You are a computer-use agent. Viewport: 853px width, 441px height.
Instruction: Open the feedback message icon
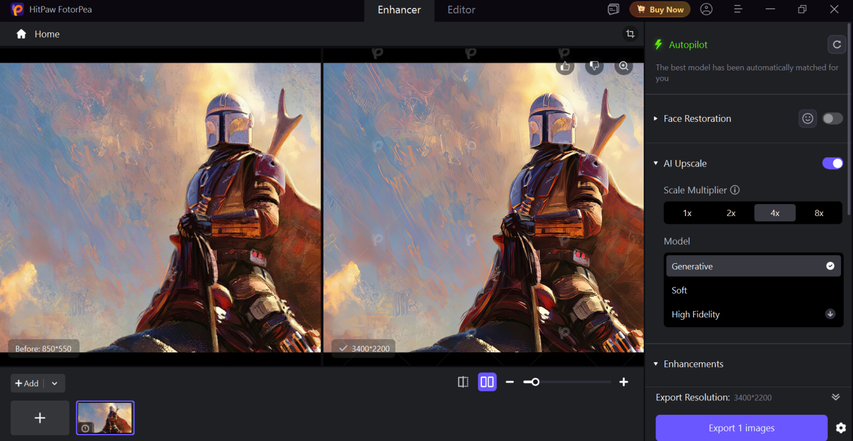coord(614,9)
